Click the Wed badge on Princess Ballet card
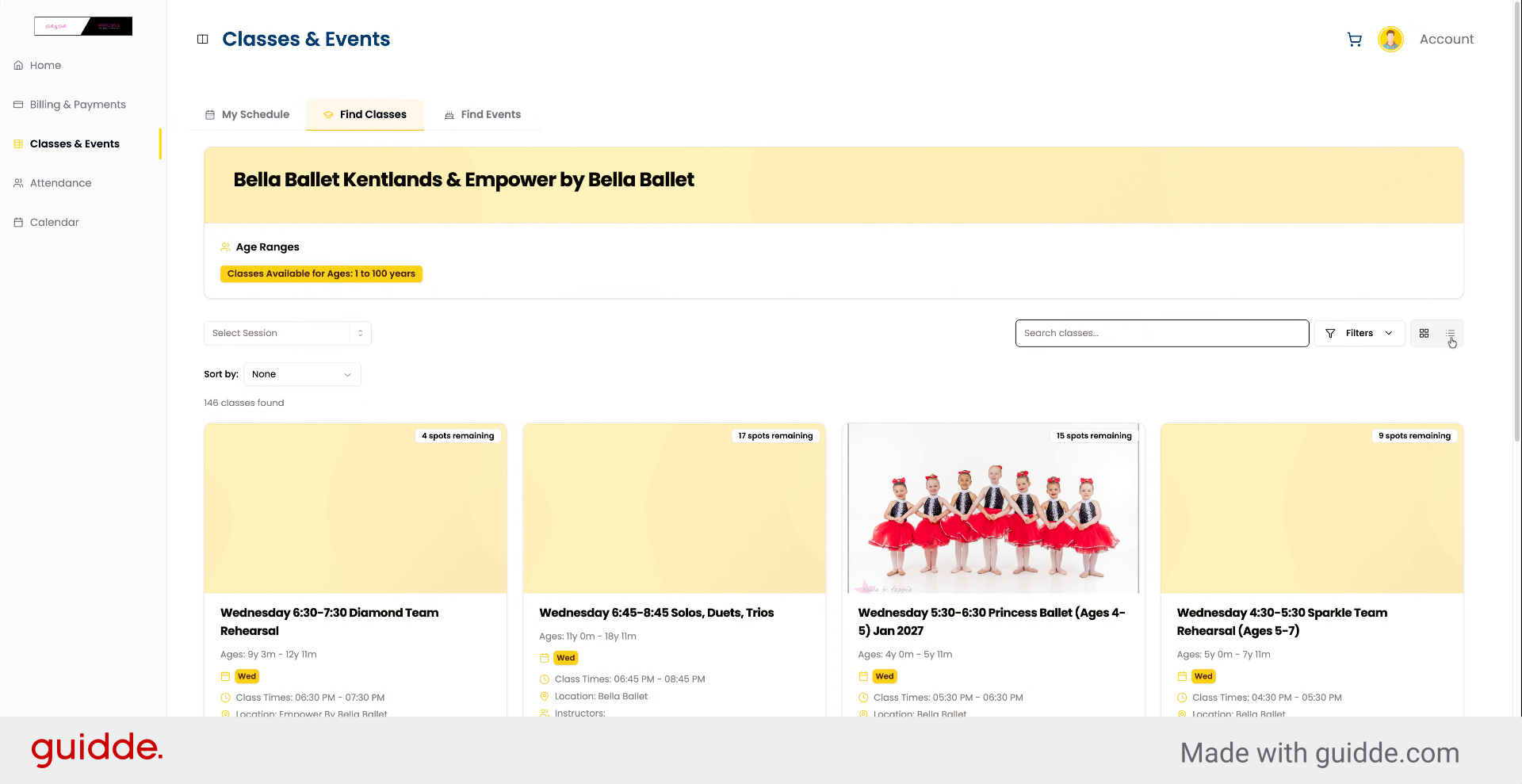1522x784 pixels. [x=885, y=677]
